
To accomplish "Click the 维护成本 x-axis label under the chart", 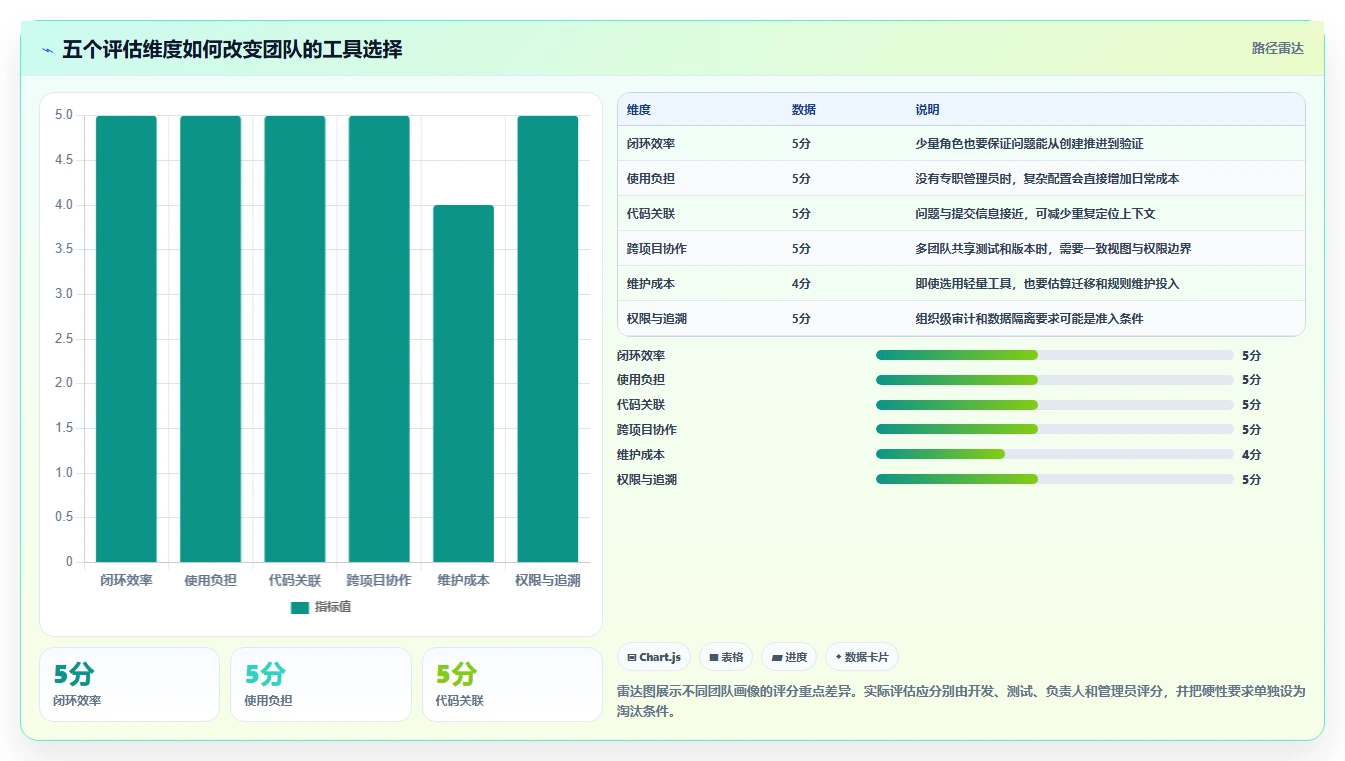I will [463, 580].
